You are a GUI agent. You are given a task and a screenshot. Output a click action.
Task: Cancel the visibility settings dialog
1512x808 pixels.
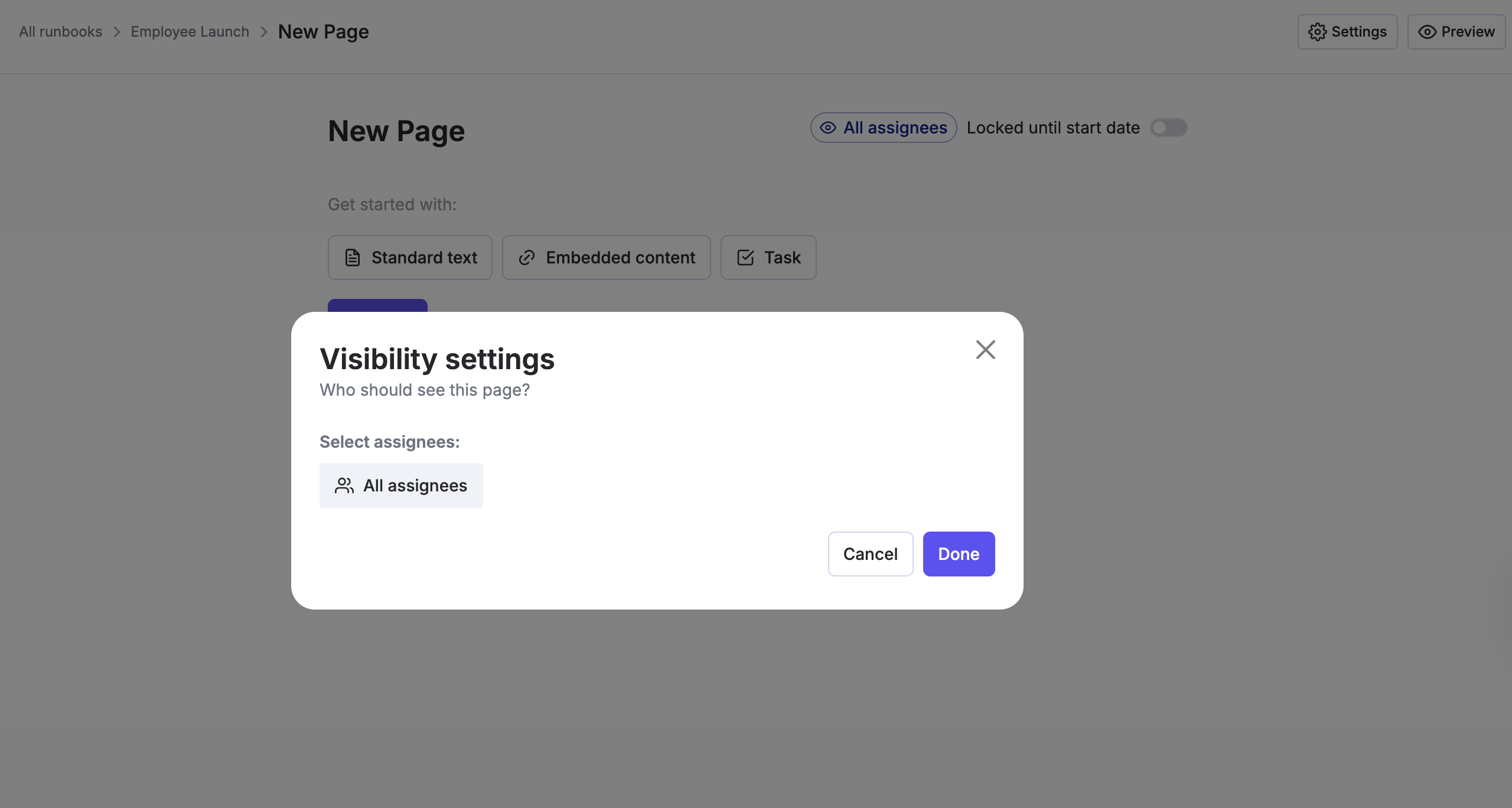(871, 554)
